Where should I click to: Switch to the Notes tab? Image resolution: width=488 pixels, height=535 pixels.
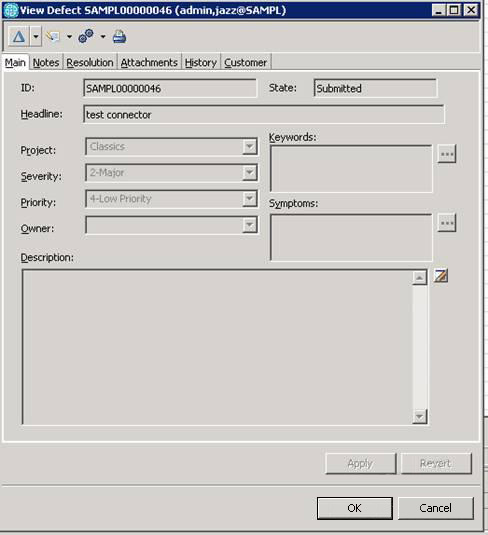(46, 62)
